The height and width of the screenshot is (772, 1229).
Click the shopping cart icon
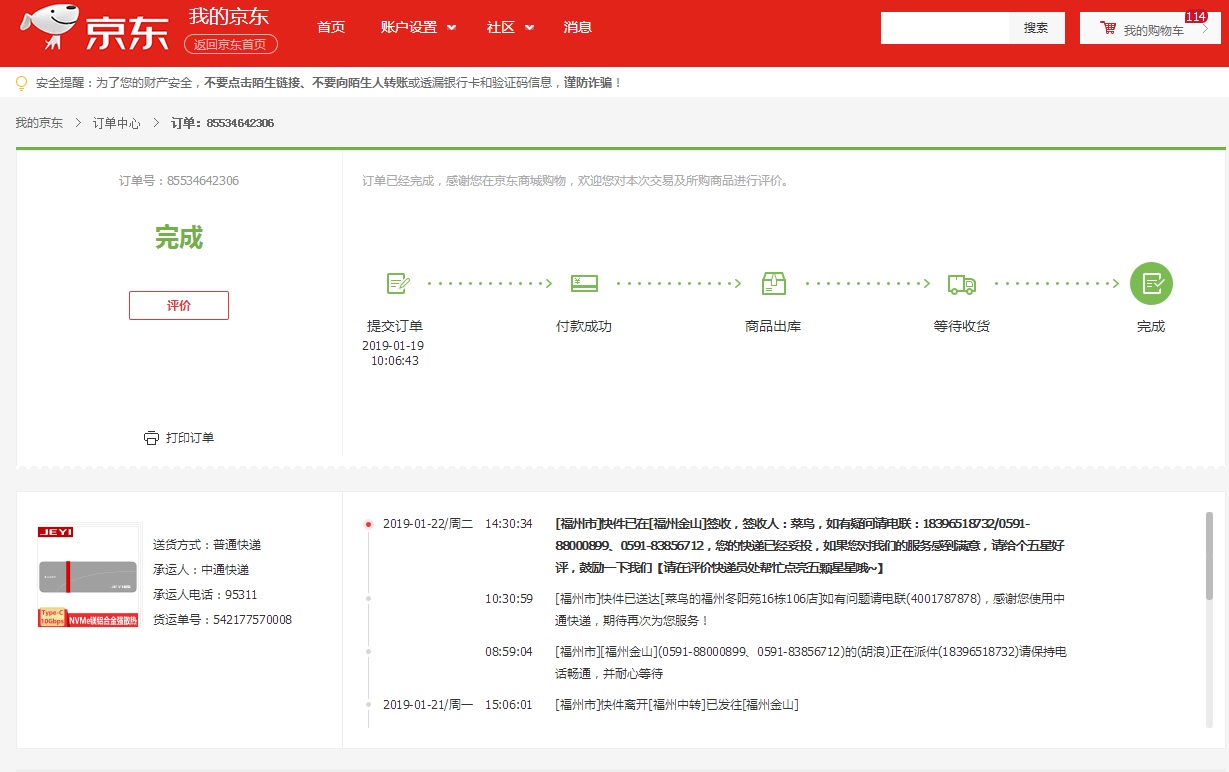point(1108,28)
